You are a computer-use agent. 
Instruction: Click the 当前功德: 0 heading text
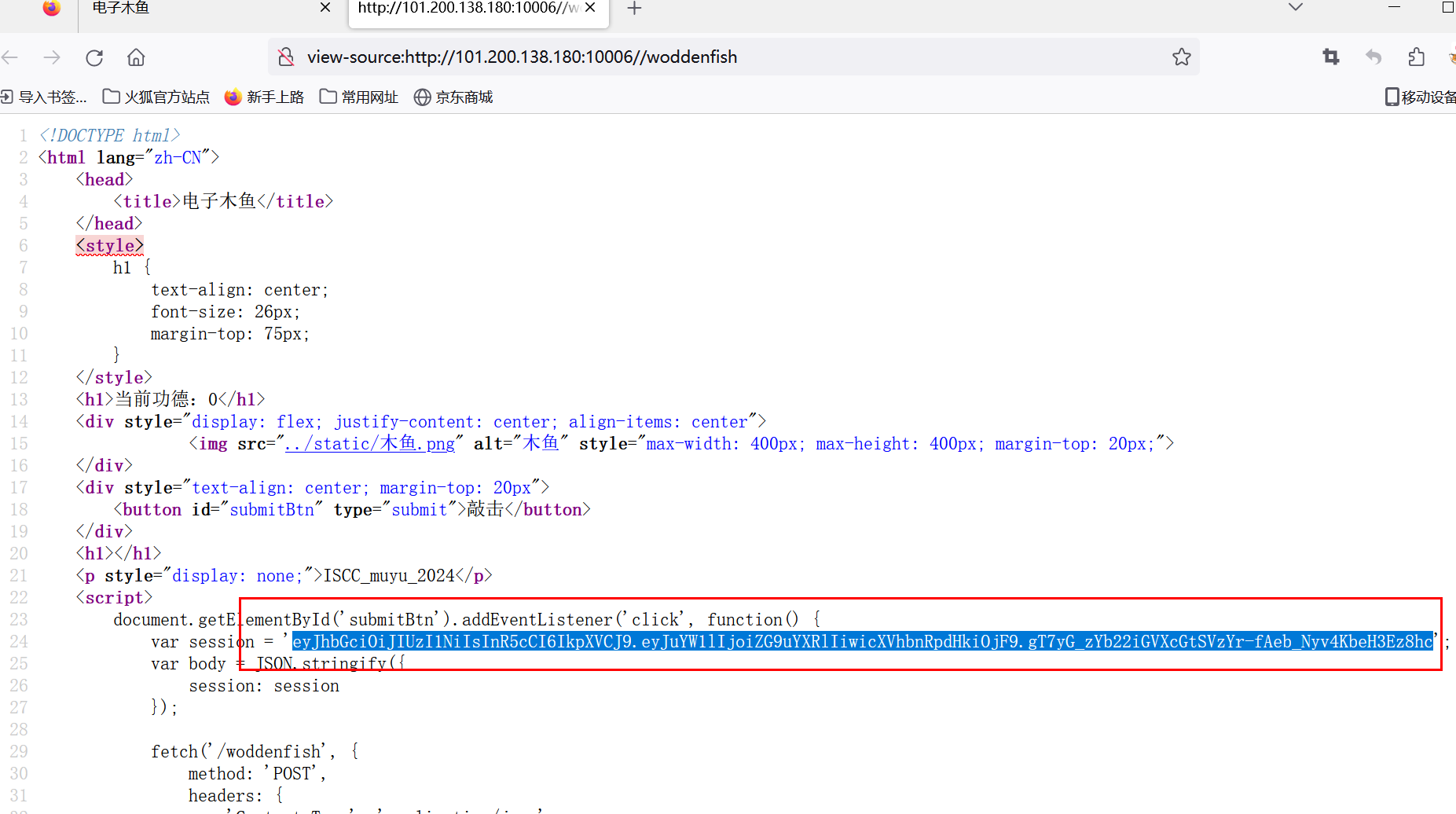point(167,400)
